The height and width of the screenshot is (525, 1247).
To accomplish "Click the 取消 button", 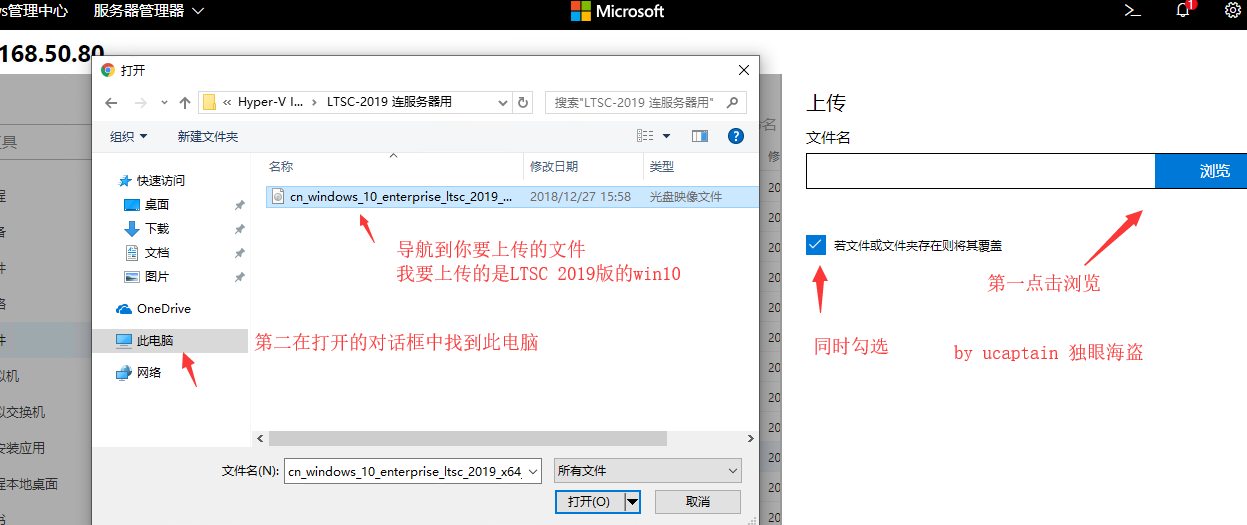I will (698, 502).
